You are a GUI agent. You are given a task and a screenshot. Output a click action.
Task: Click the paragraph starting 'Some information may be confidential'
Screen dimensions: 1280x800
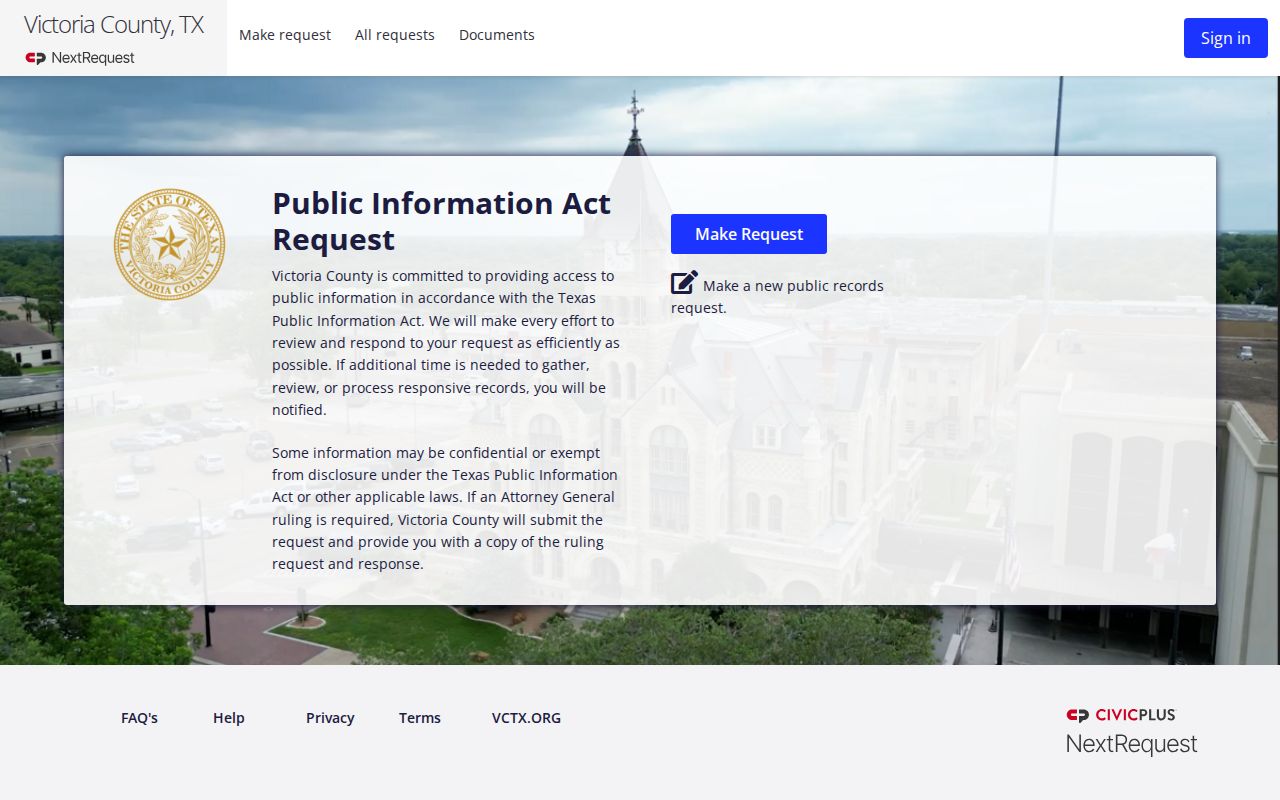(x=445, y=508)
